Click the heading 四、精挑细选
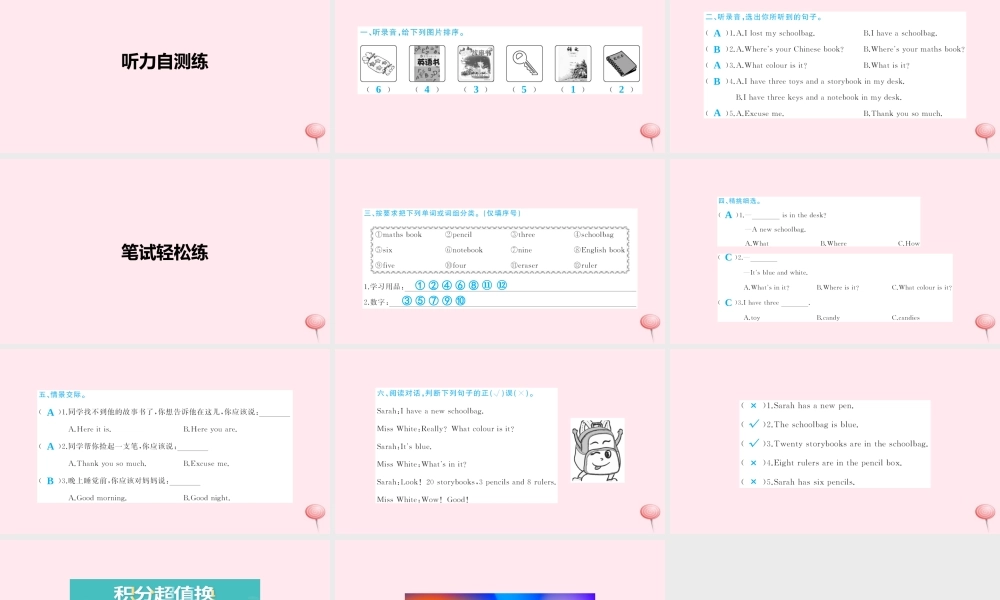Image resolution: width=1000 pixels, height=600 pixels. [739, 201]
